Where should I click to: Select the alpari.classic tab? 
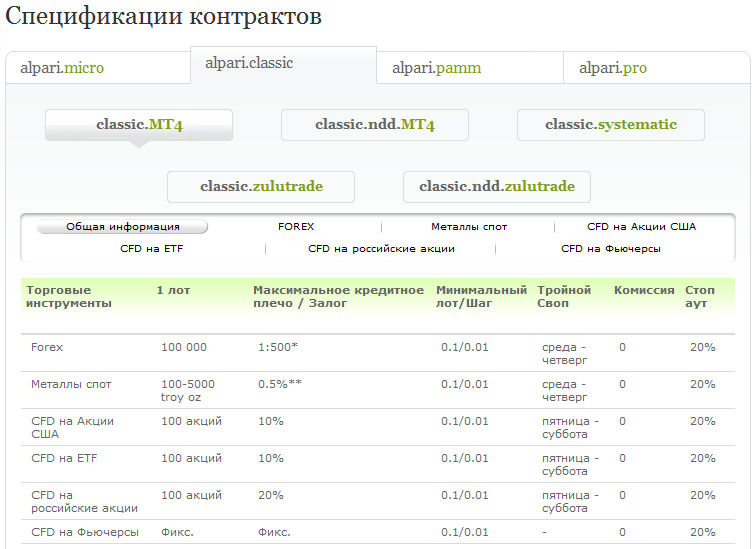click(x=284, y=63)
